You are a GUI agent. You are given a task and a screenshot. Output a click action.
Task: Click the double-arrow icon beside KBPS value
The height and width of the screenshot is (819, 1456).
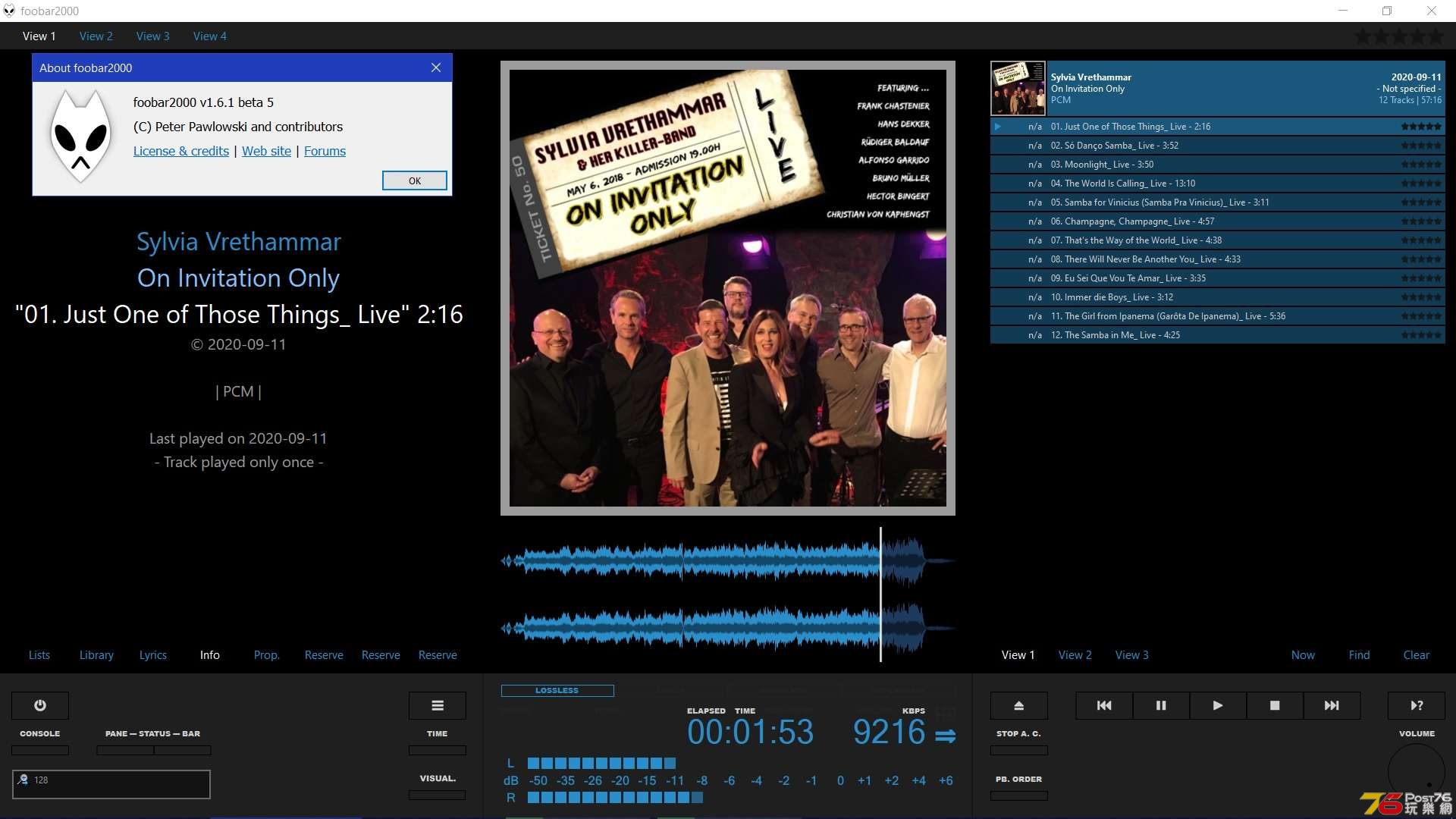point(945,736)
